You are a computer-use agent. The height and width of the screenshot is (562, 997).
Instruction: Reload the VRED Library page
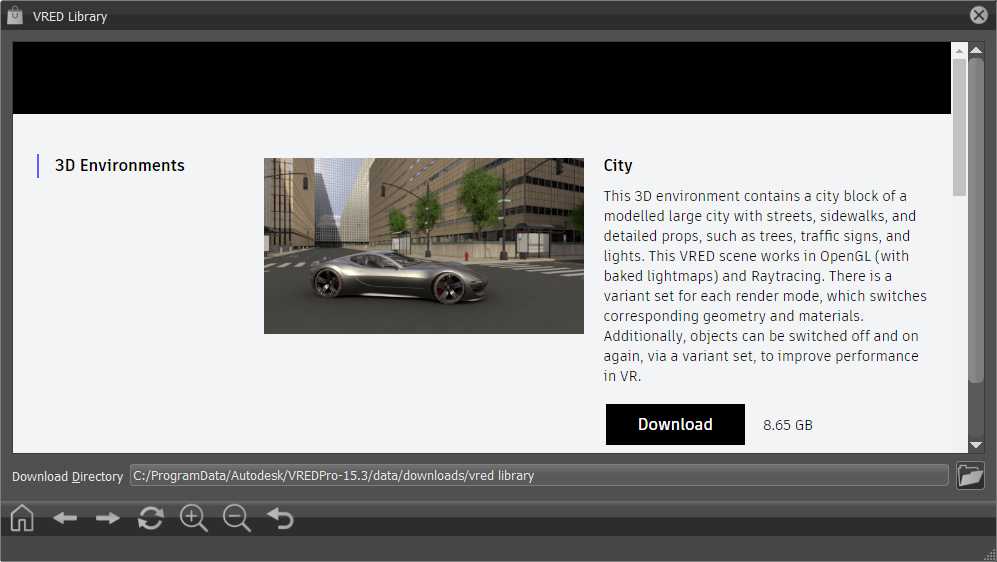tap(151, 518)
